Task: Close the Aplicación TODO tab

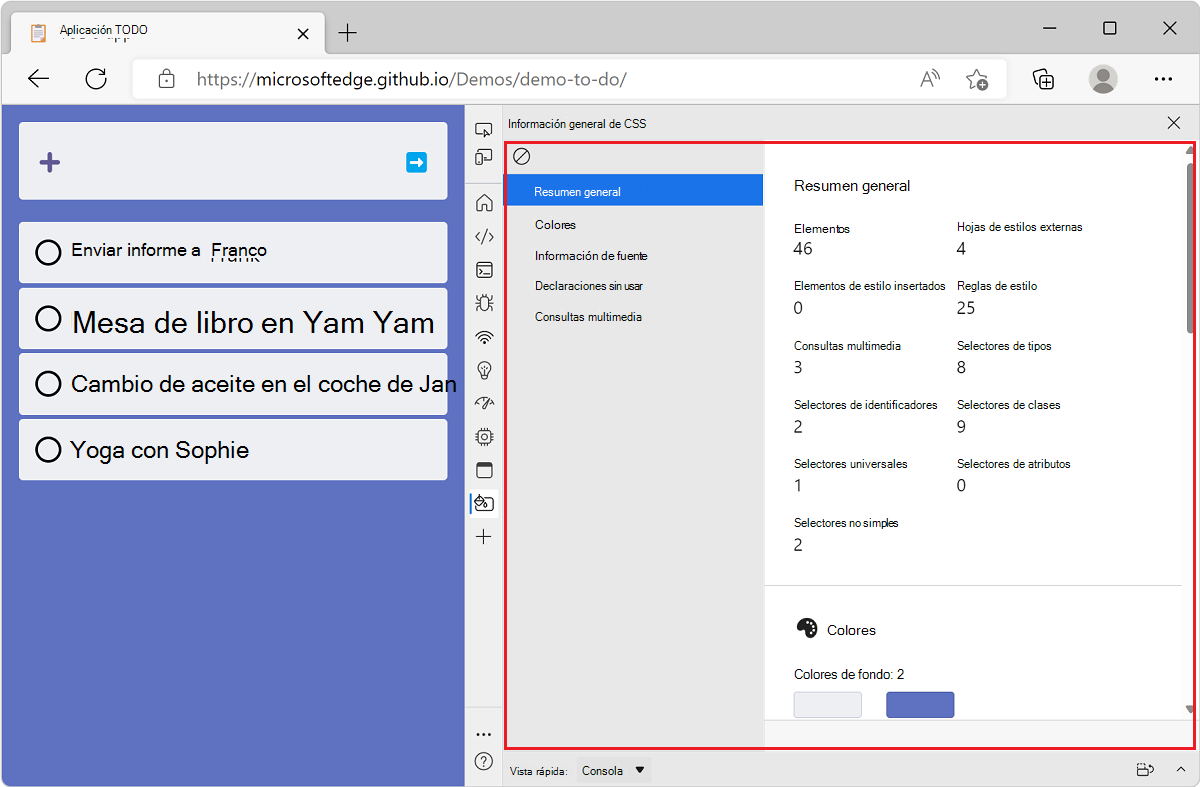Action: pos(303,33)
